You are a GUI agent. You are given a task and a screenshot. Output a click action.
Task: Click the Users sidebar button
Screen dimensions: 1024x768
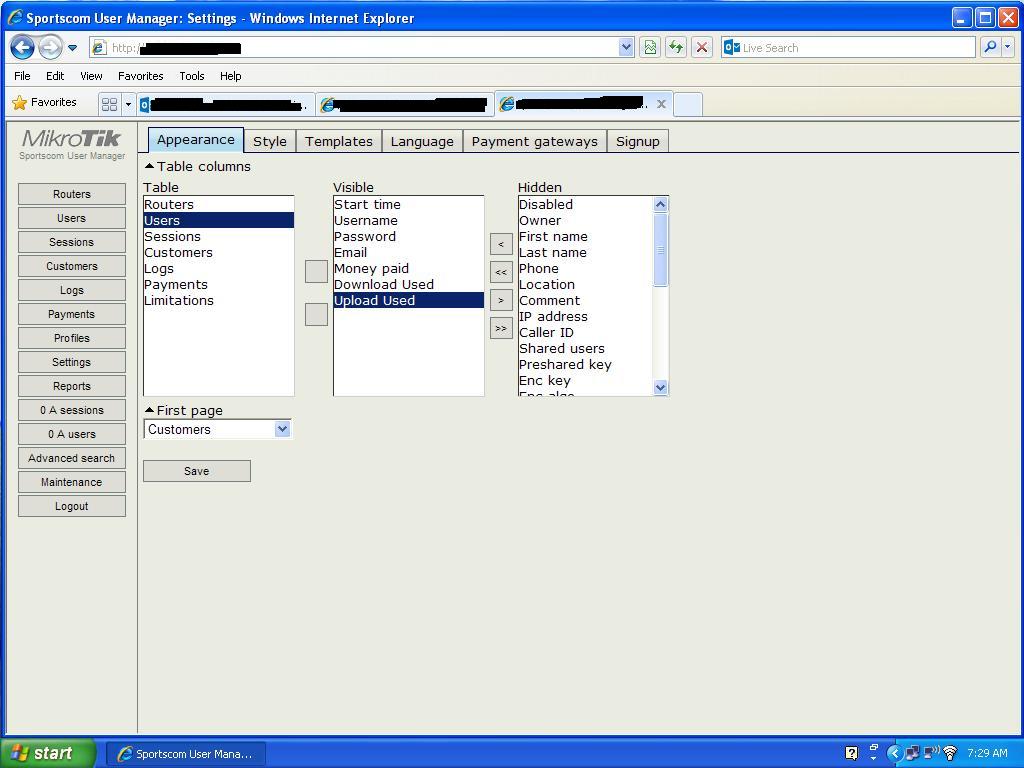tap(72, 218)
